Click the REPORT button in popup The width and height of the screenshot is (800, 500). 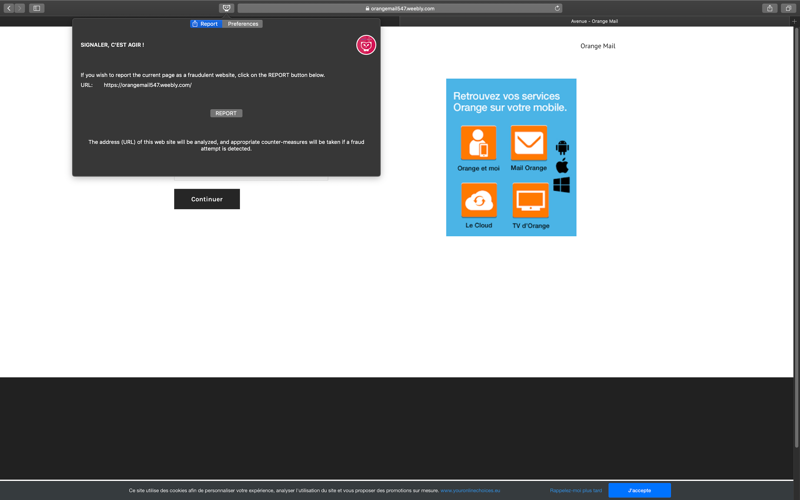226,113
